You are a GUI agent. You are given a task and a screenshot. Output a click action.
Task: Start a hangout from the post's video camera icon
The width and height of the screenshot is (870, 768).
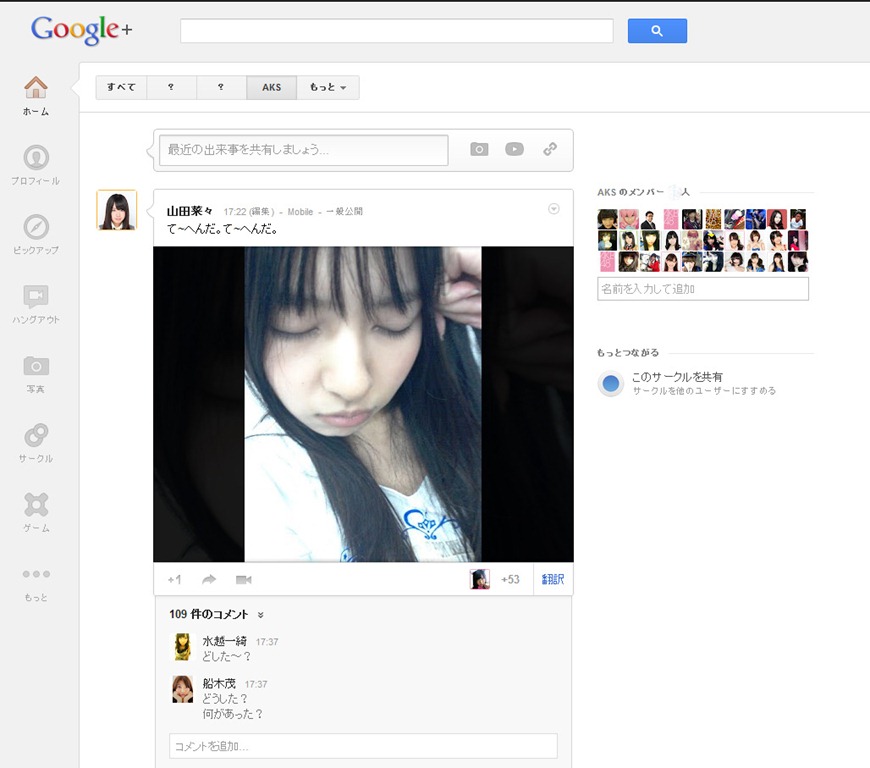[241, 579]
